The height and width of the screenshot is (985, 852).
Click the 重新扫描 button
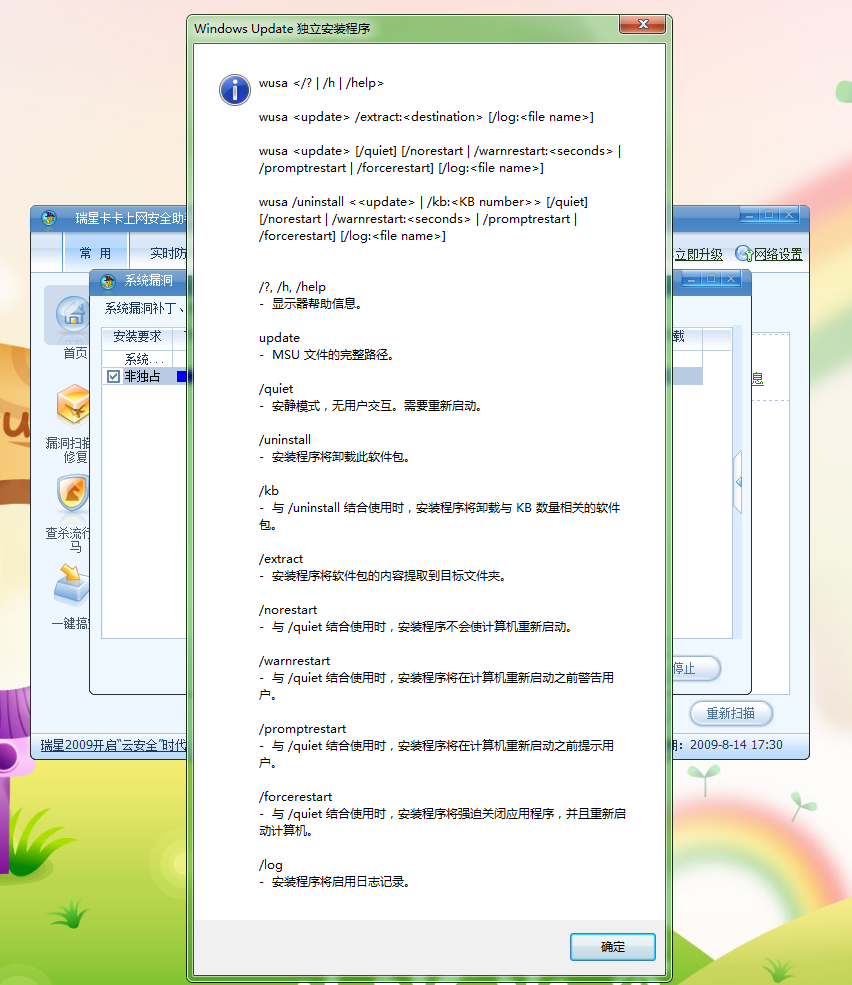pyautogui.click(x=731, y=714)
